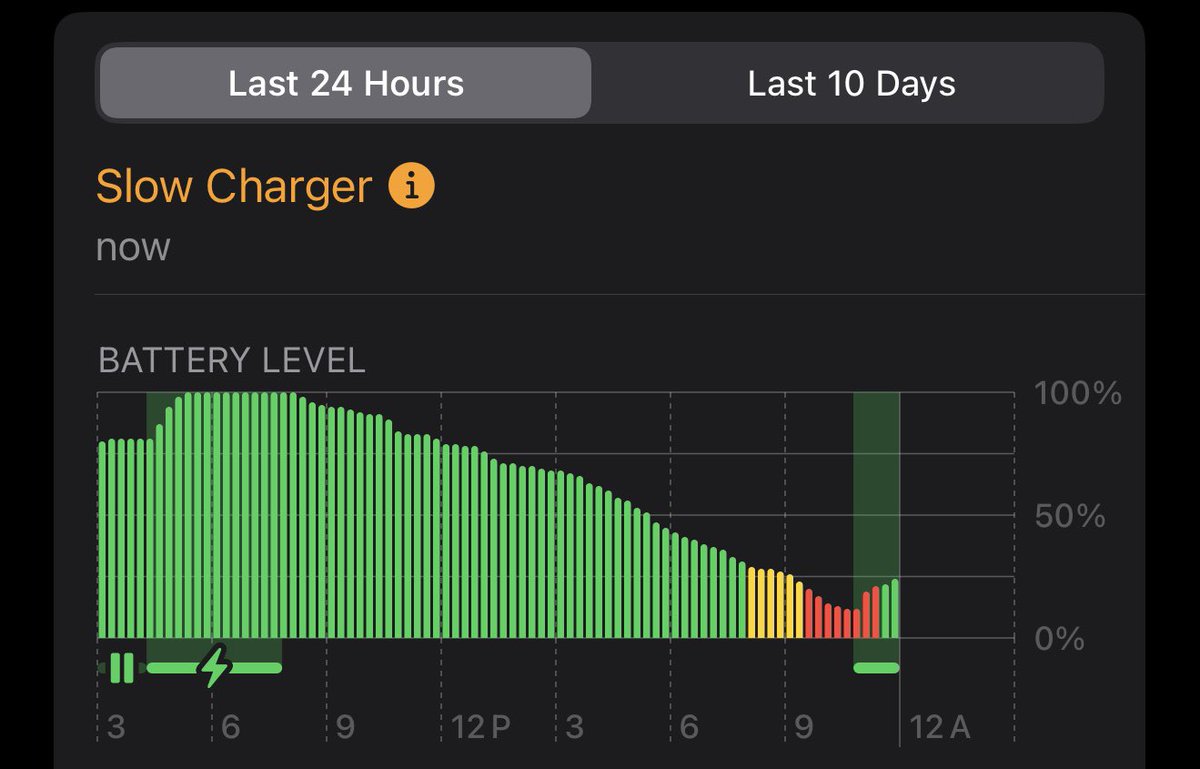Open the Slow Charger info icon
Image resolution: width=1200 pixels, height=769 pixels.
click(x=411, y=186)
